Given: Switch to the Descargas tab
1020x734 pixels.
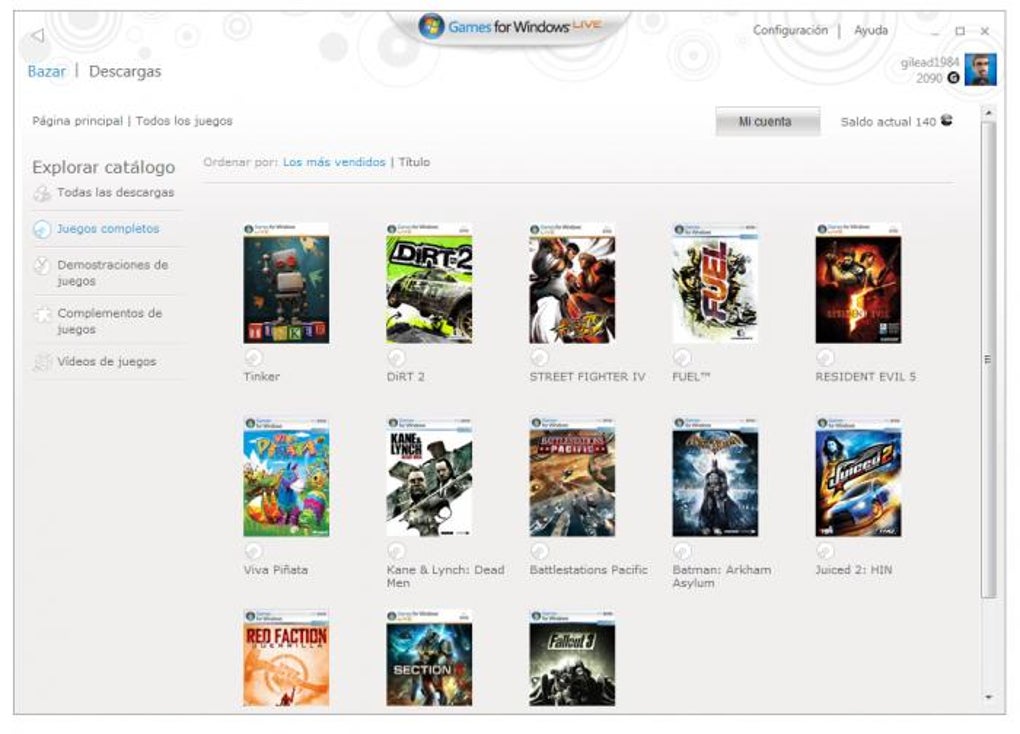Looking at the screenshot, I should tap(125, 72).
